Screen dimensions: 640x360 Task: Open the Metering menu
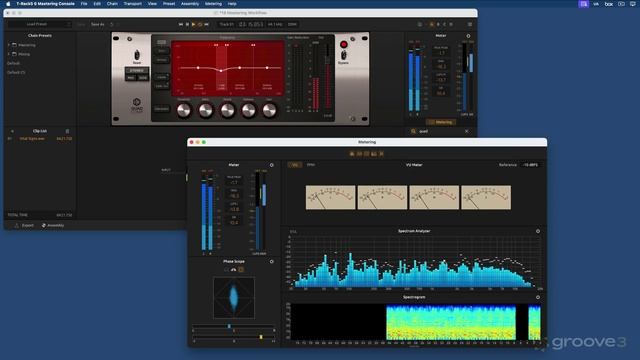click(213, 4)
